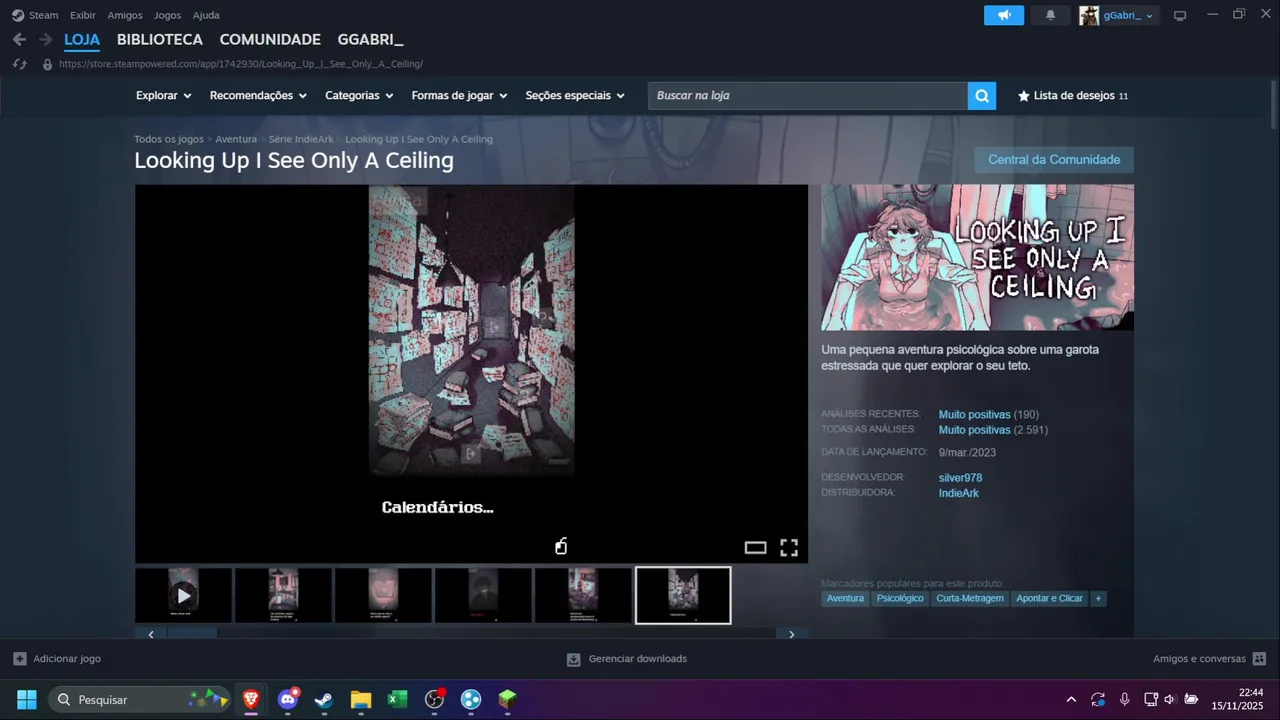Reload the store page
This screenshot has width=1280, height=720.
19,64
